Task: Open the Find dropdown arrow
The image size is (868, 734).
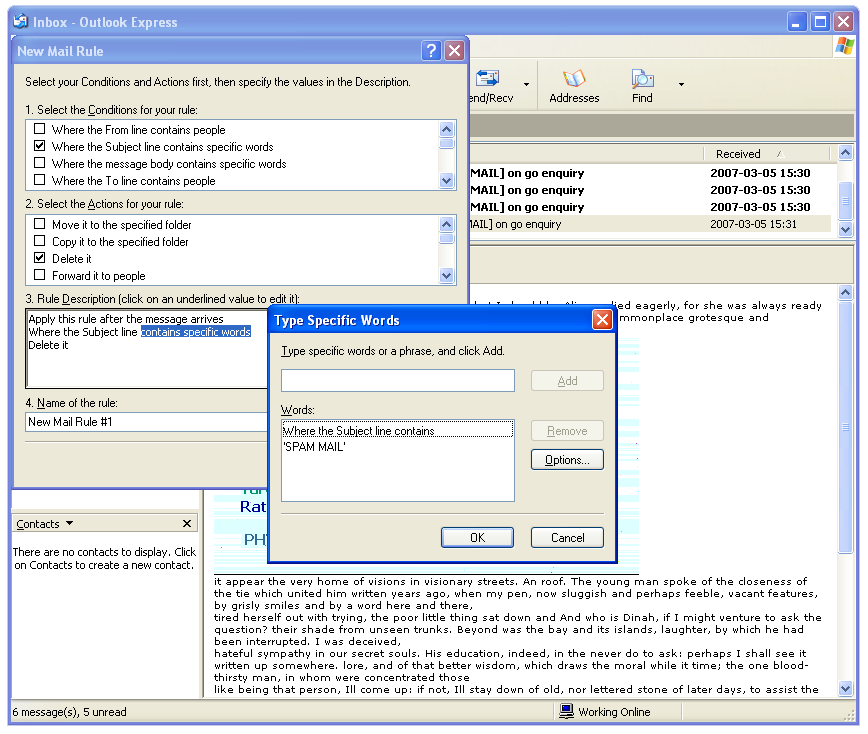Action: [x=681, y=84]
